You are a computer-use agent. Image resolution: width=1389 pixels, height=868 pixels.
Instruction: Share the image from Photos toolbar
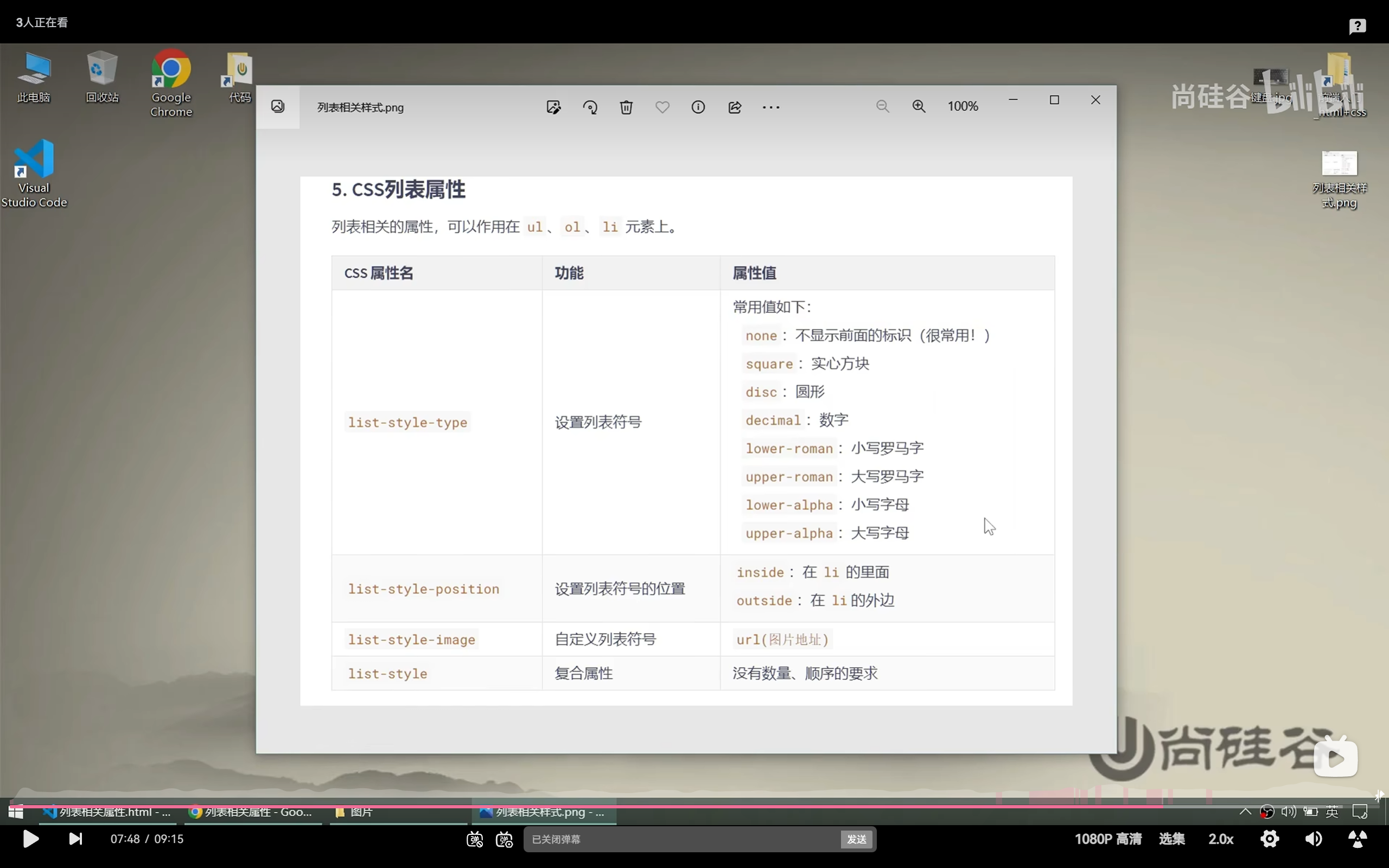pyautogui.click(x=735, y=107)
